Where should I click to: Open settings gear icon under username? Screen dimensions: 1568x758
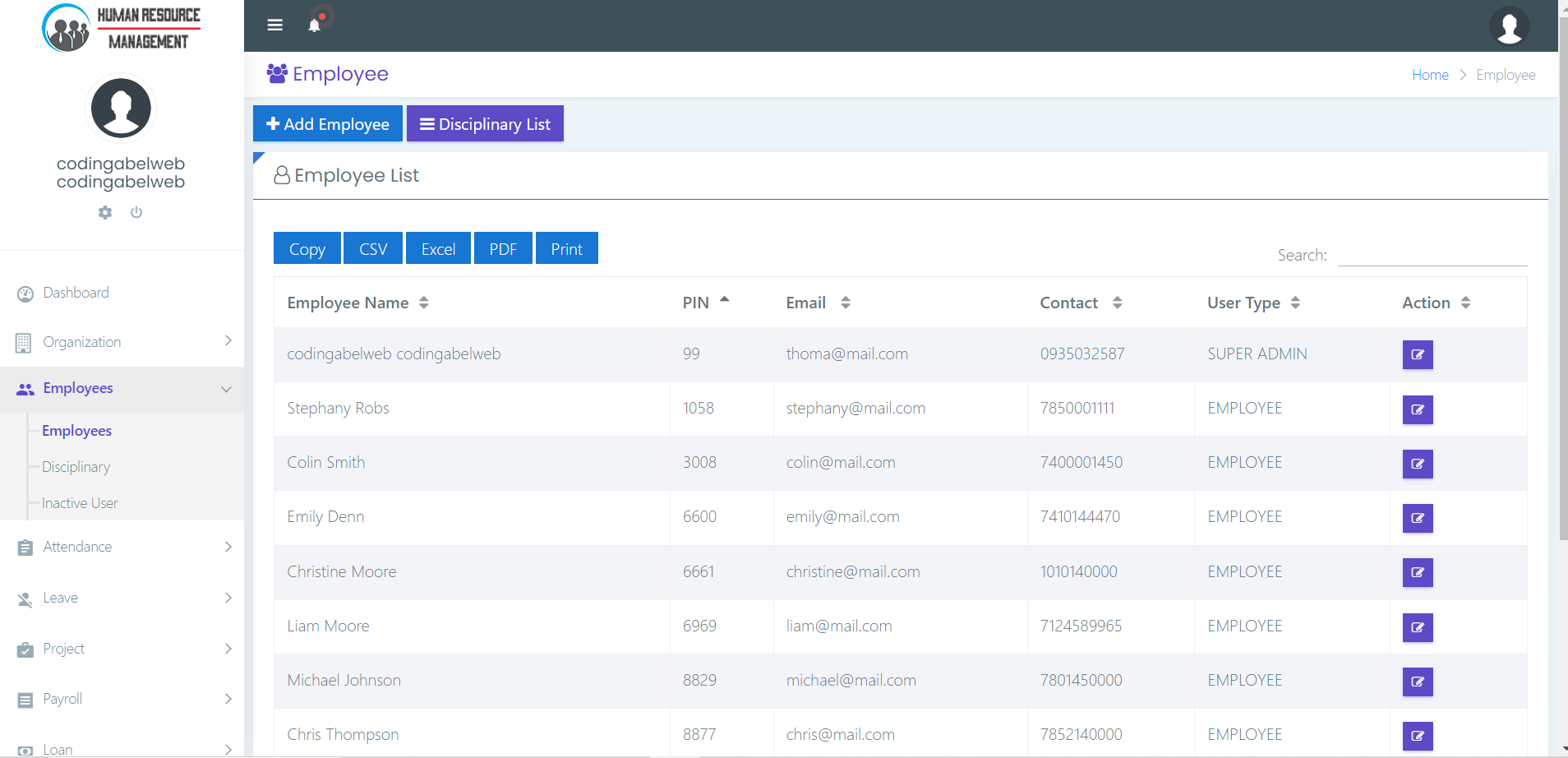point(105,212)
